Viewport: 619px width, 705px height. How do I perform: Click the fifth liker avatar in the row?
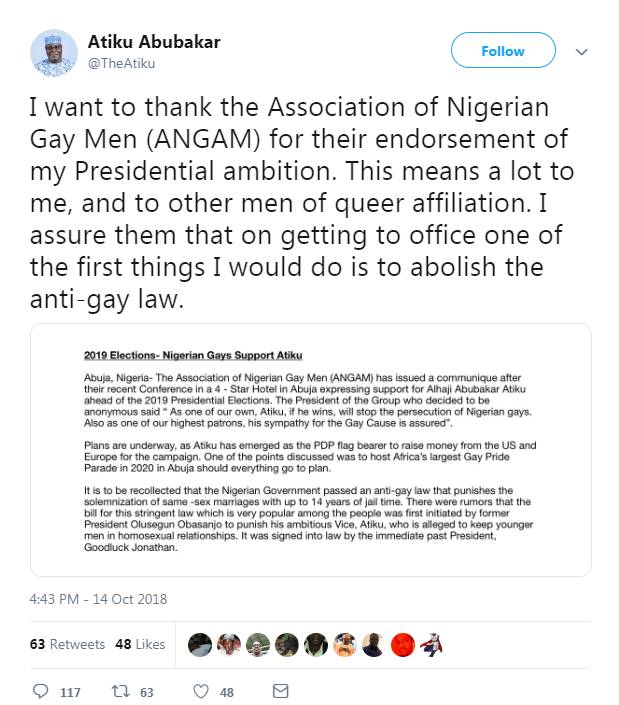[x=316, y=645]
